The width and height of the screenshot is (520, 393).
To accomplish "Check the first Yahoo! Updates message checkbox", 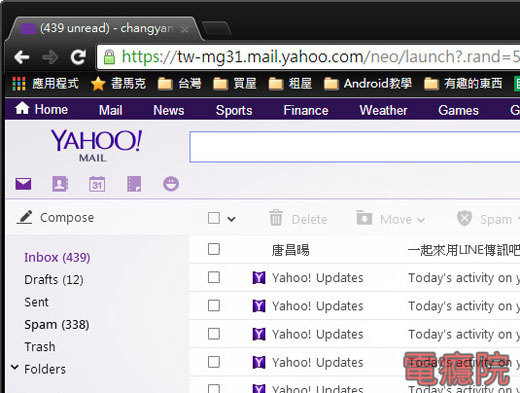I will pos(214,277).
